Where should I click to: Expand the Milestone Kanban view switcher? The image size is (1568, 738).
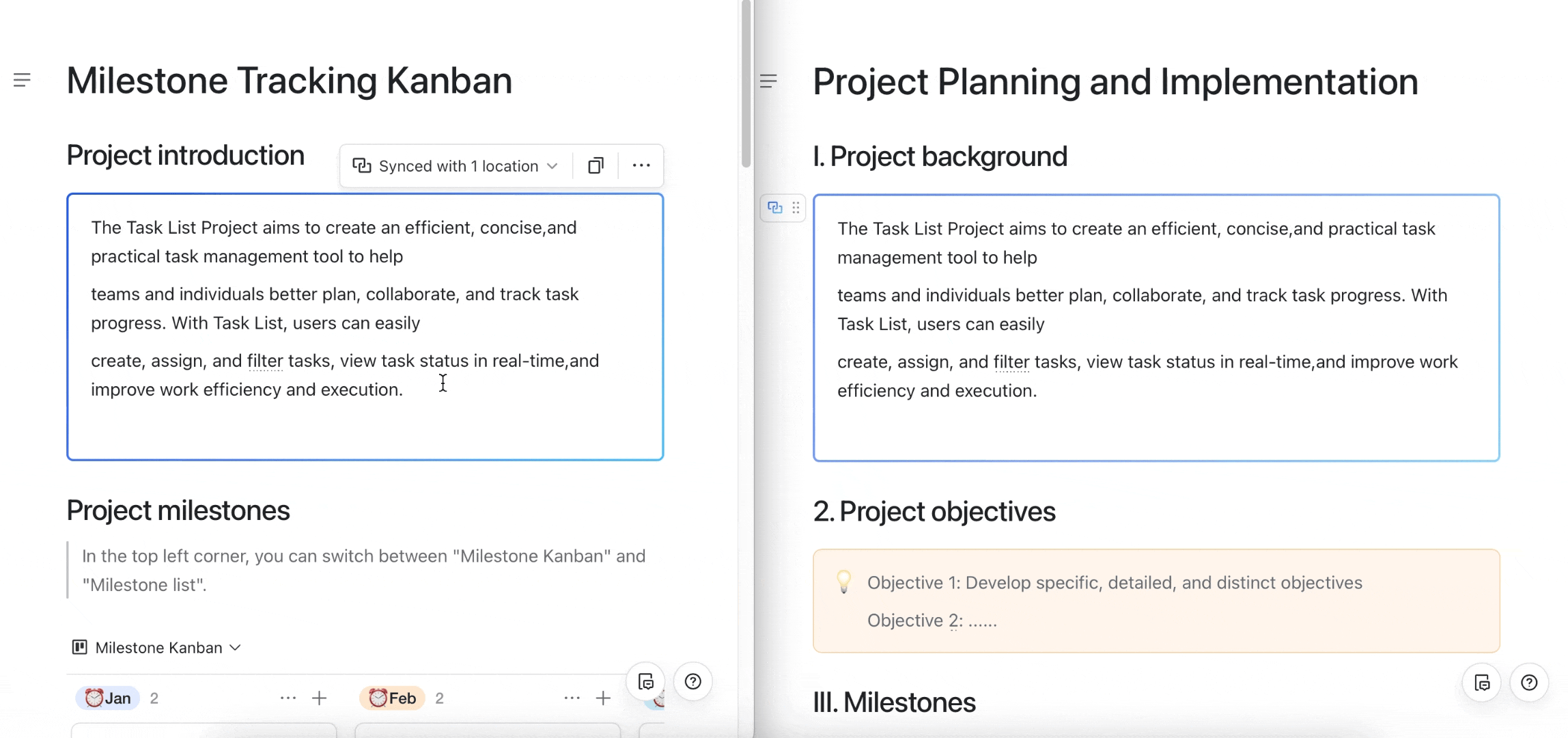point(236,647)
